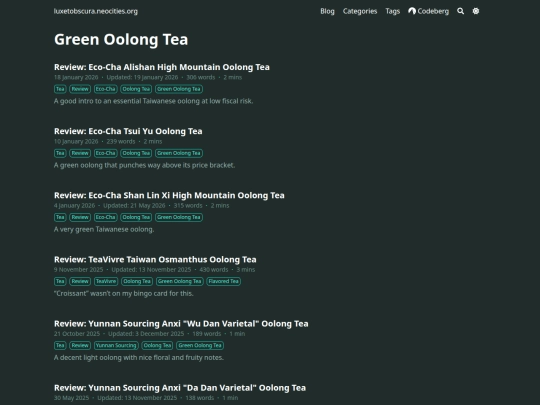Click text 'A very green Taiwanese oolong.'
The image size is (540, 405).
click(104, 229)
